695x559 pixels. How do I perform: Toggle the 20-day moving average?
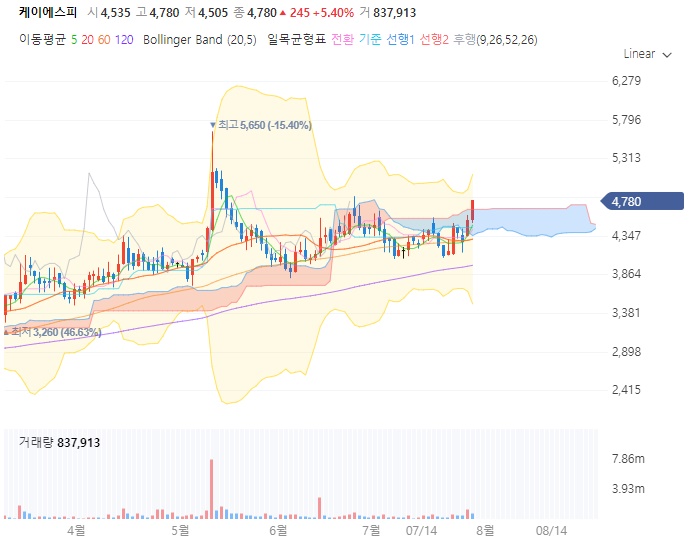(x=87, y=40)
